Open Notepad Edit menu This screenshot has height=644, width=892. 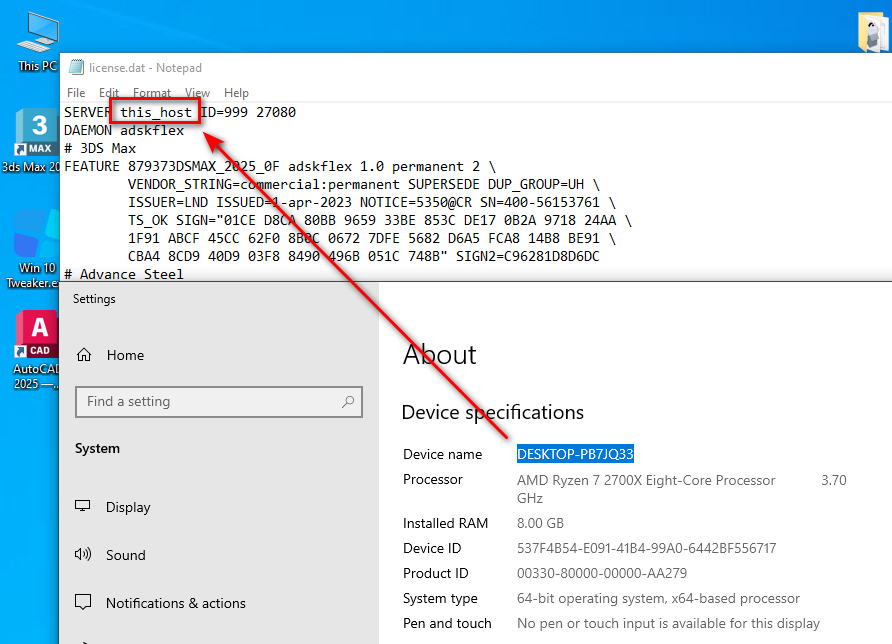109,93
